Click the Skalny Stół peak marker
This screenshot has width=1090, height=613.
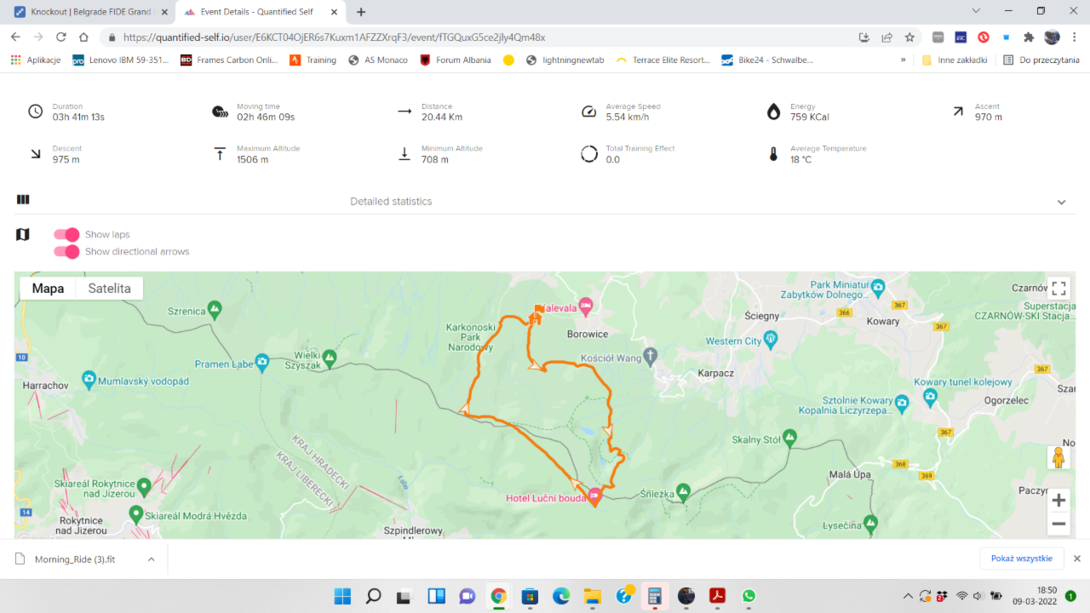pos(790,438)
